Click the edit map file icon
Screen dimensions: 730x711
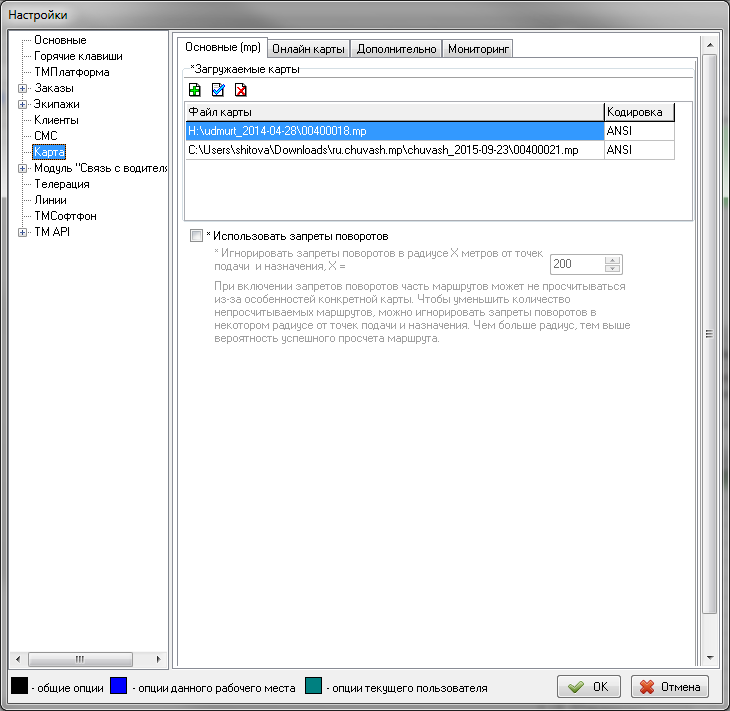[218, 90]
